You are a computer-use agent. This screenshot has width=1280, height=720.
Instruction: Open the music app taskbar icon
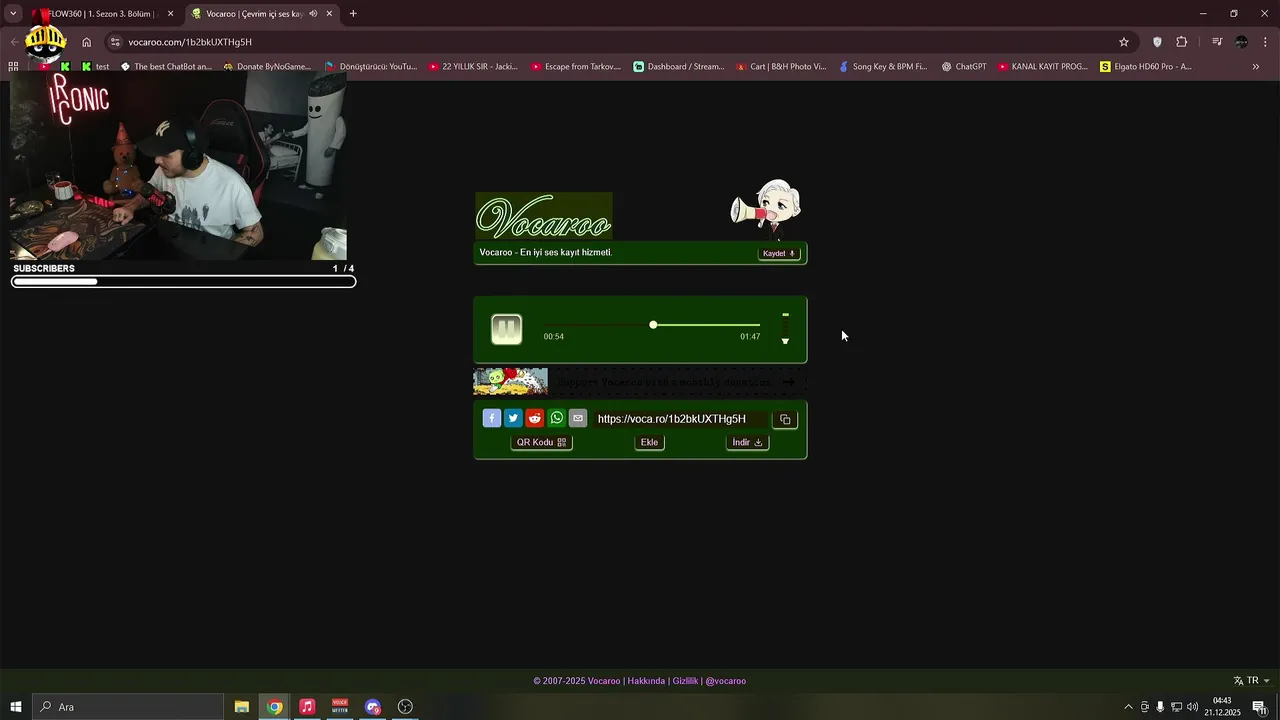coord(307,707)
